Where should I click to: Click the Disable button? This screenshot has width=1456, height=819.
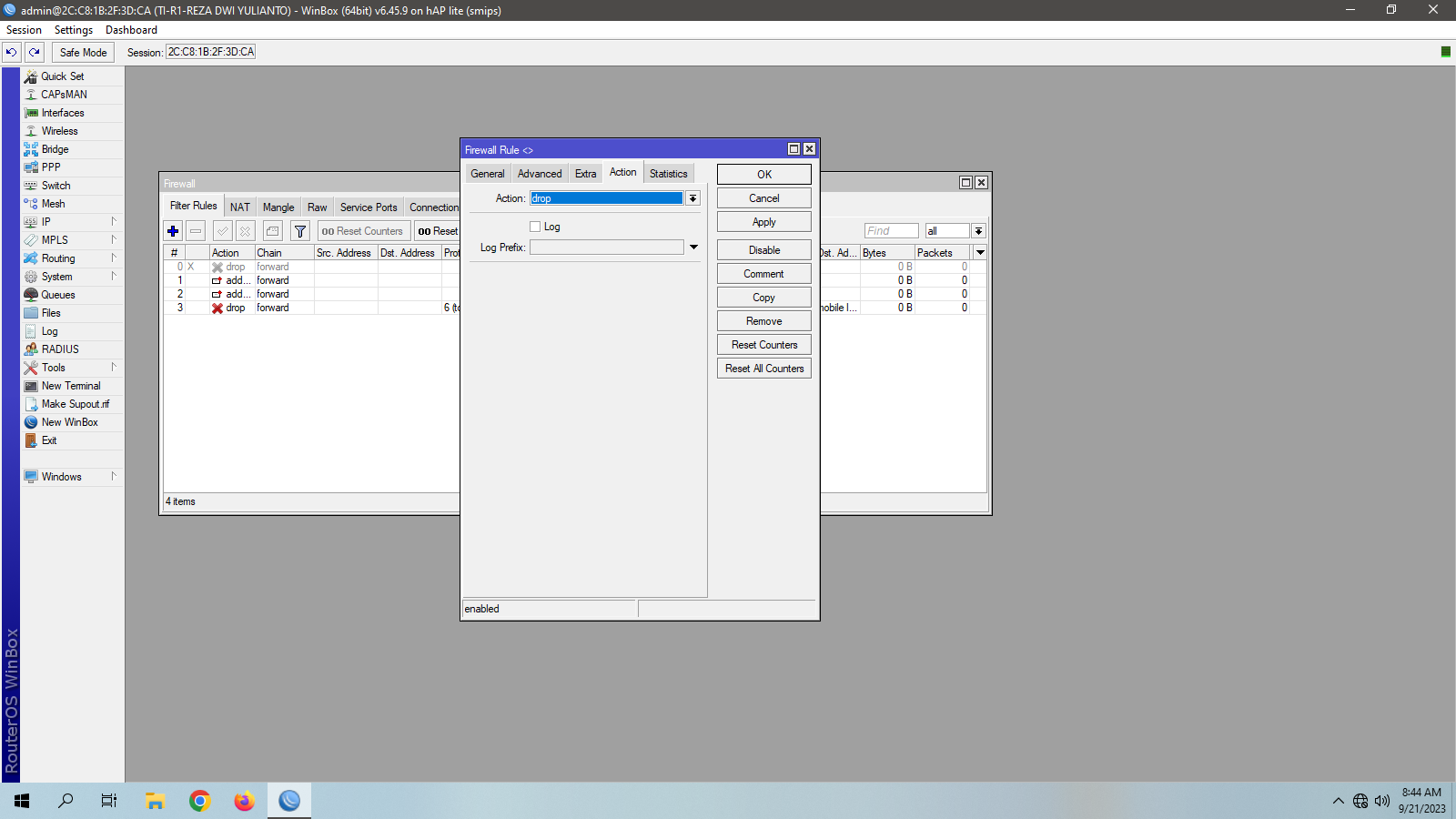[764, 250]
